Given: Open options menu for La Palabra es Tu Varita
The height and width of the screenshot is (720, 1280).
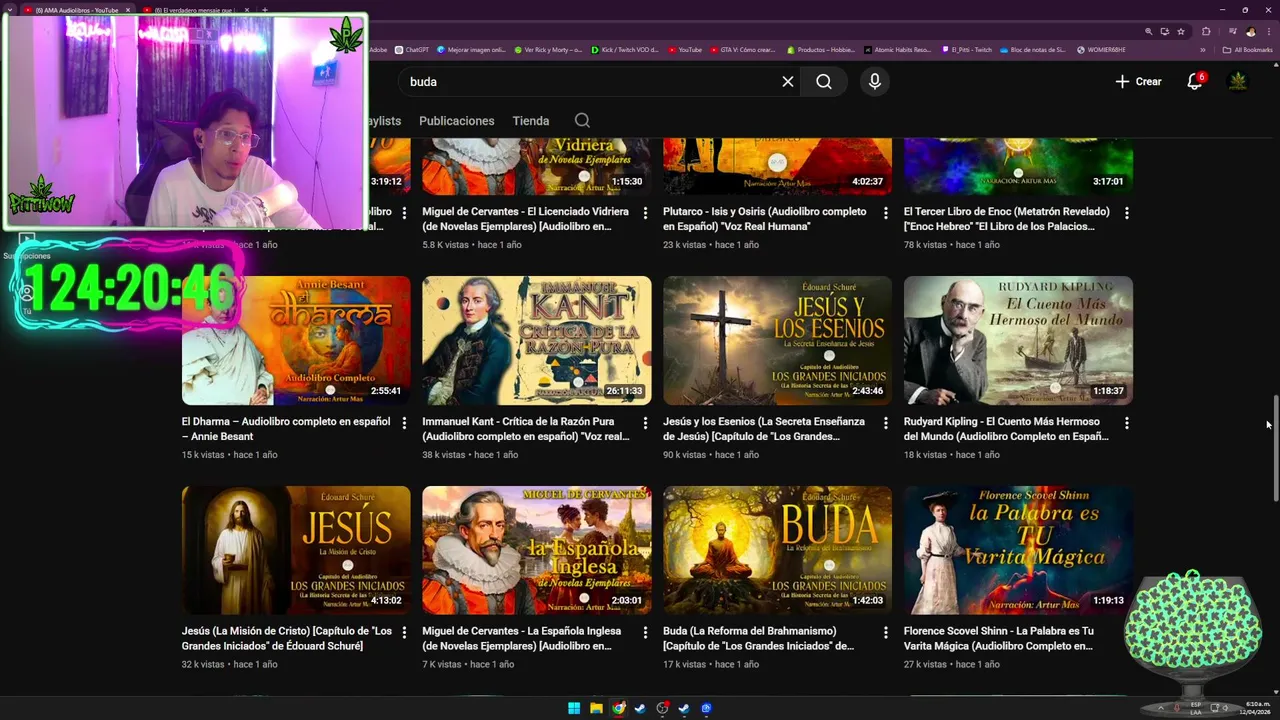Looking at the screenshot, I should pos(1126,633).
